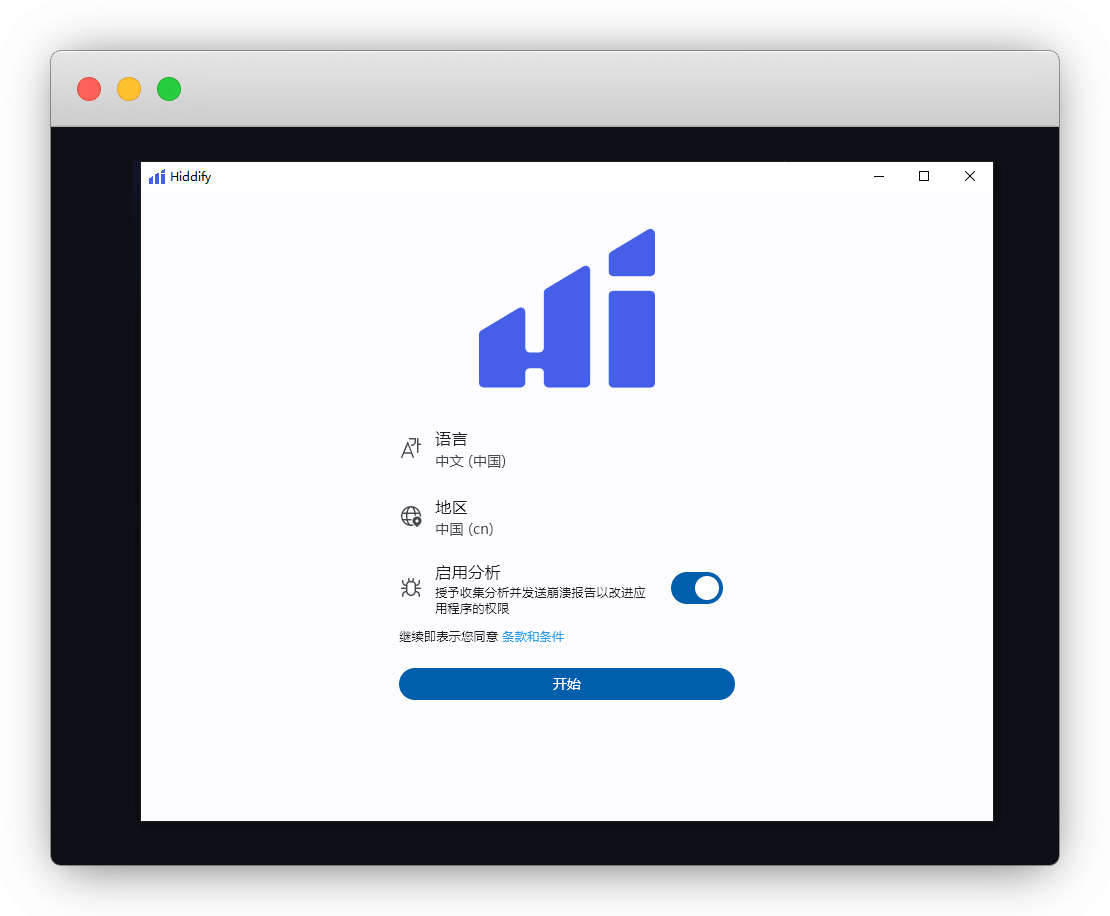The image size is (1110, 916).
Task: Open the 地区 region selector
Action: [x=451, y=508]
